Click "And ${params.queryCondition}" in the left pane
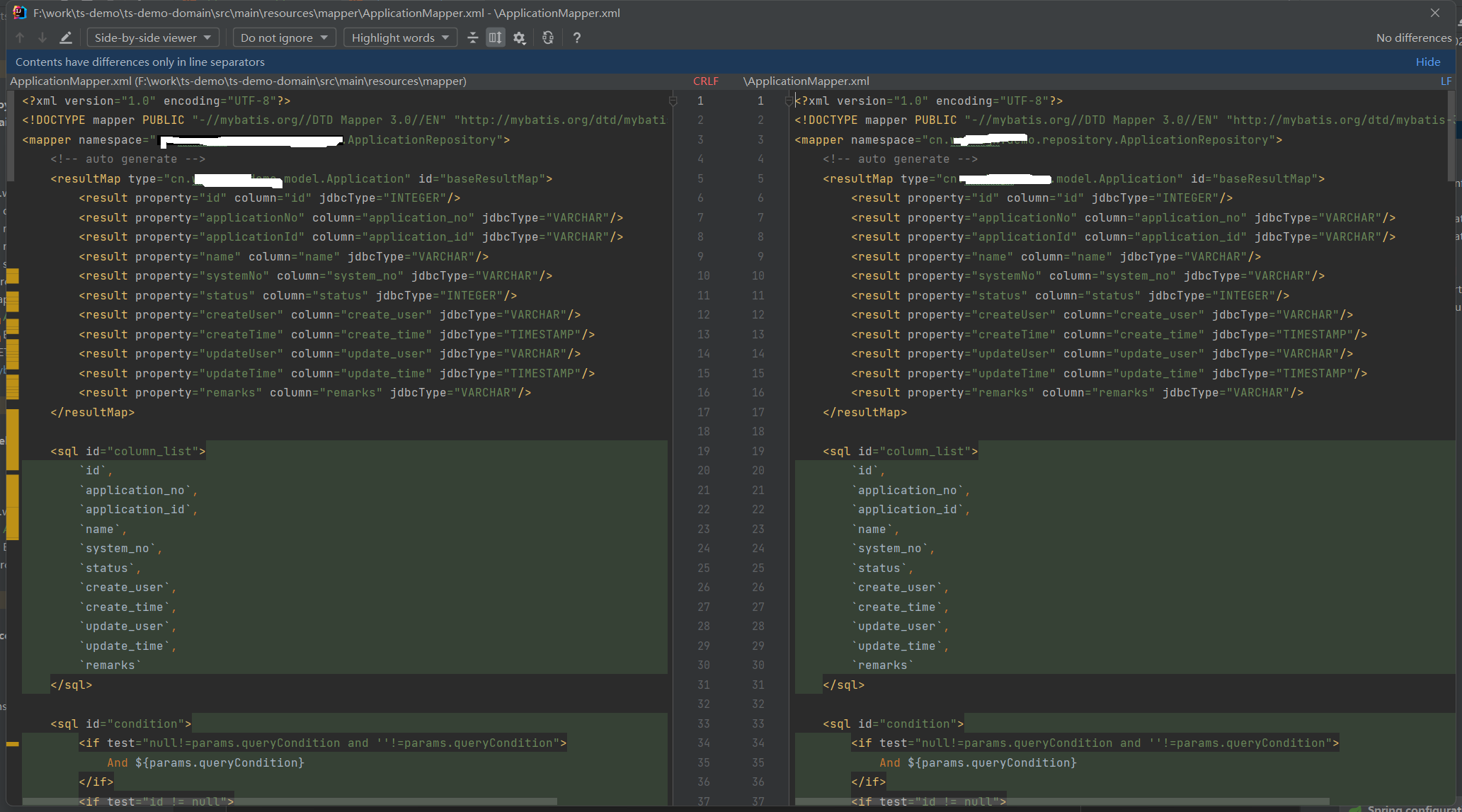1462x812 pixels. 206,762
